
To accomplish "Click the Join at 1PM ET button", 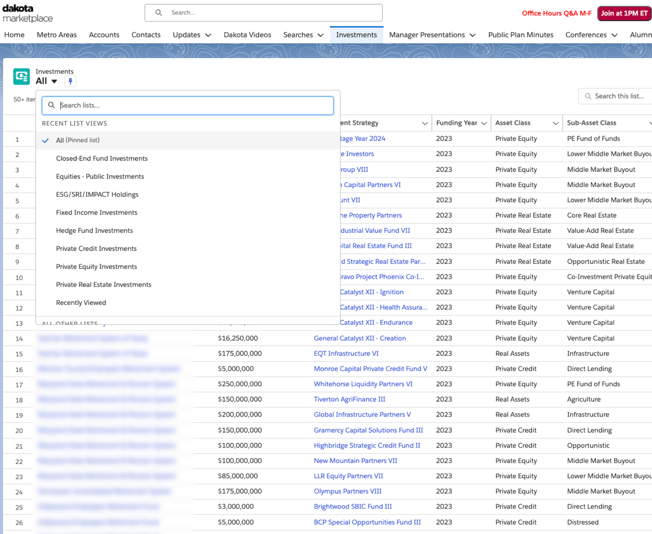I will click(x=624, y=13).
